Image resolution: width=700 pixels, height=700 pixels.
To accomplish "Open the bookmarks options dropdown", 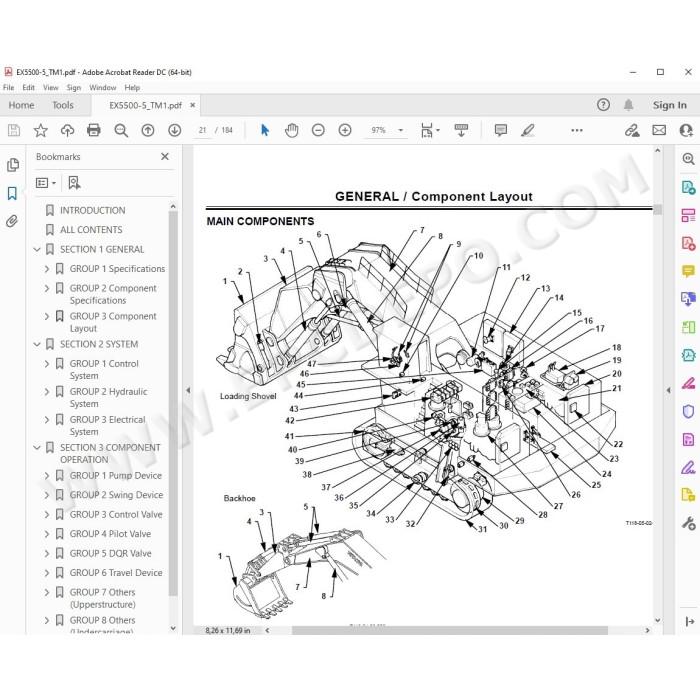I will click(x=46, y=183).
